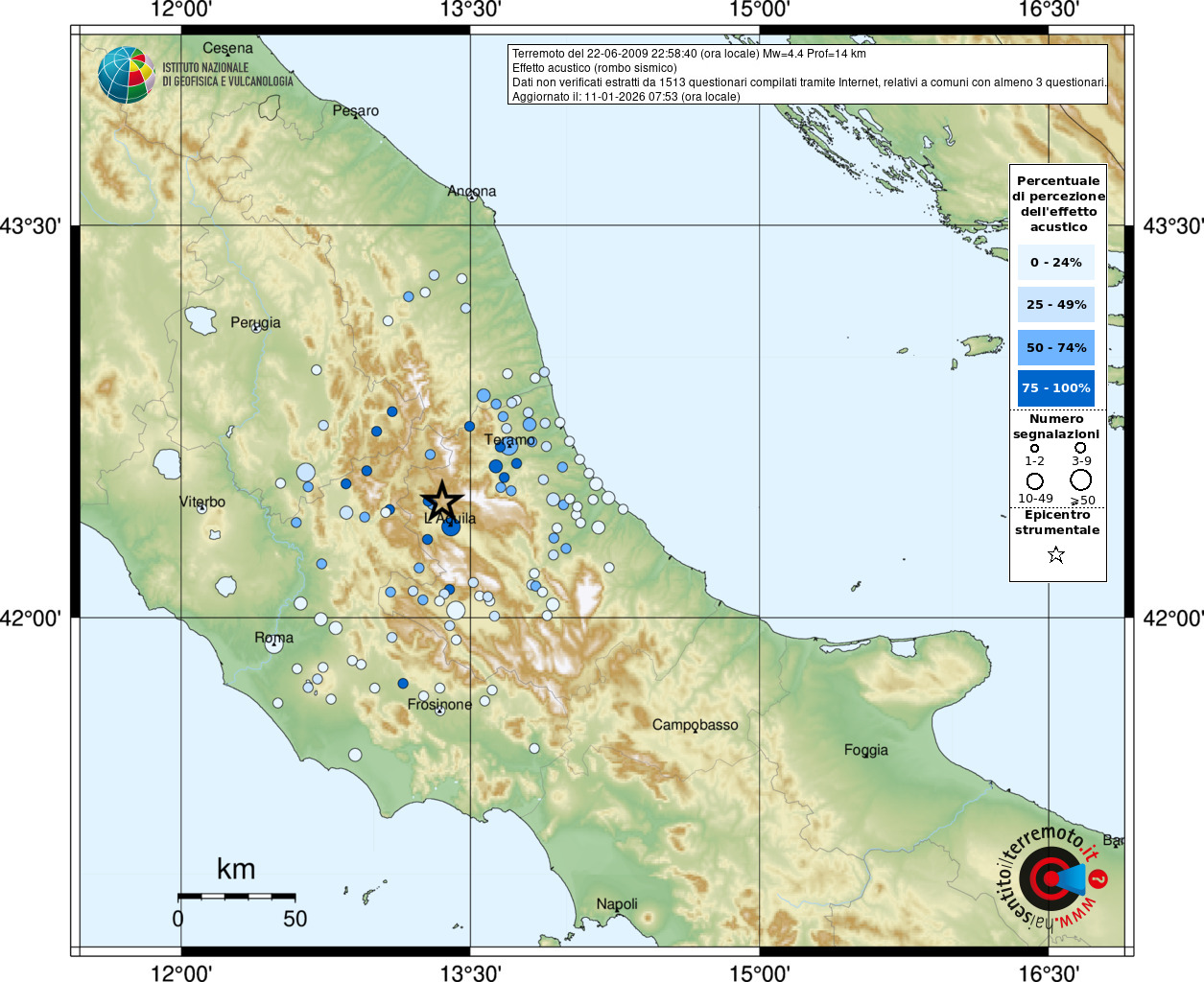Click the bottom 15°00' longitude label
This screenshot has width=1204, height=982.
[x=760, y=973]
